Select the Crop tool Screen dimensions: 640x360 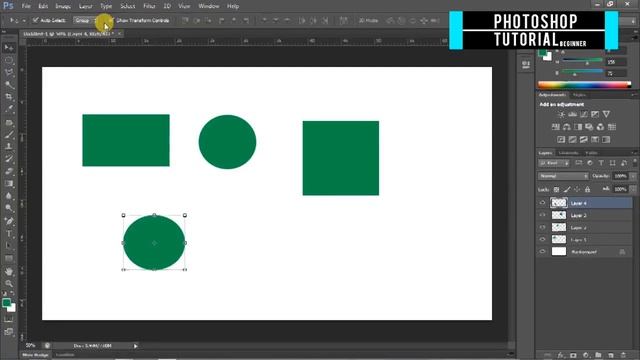[x=9, y=97]
